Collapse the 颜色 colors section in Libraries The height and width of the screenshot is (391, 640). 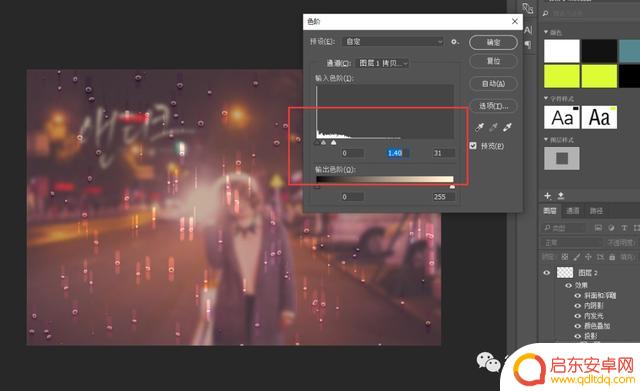click(x=546, y=32)
